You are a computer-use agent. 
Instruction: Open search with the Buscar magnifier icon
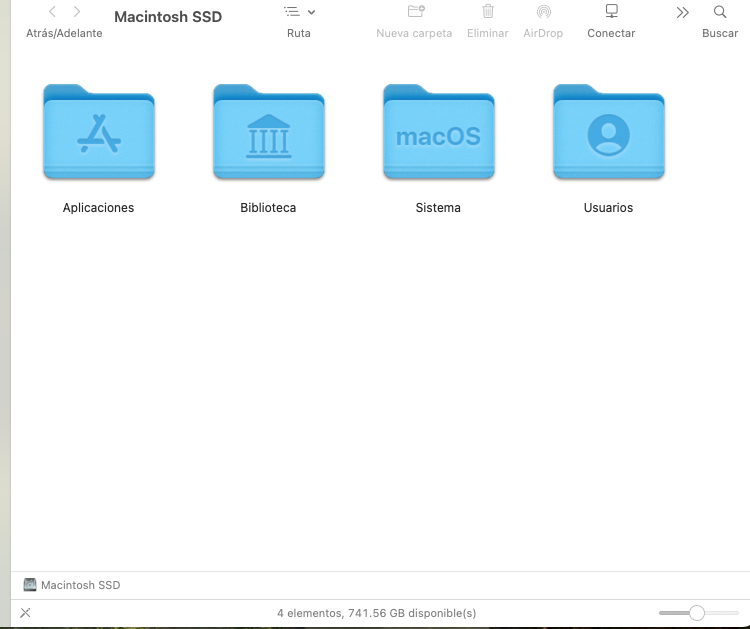pyautogui.click(x=720, y=11)
